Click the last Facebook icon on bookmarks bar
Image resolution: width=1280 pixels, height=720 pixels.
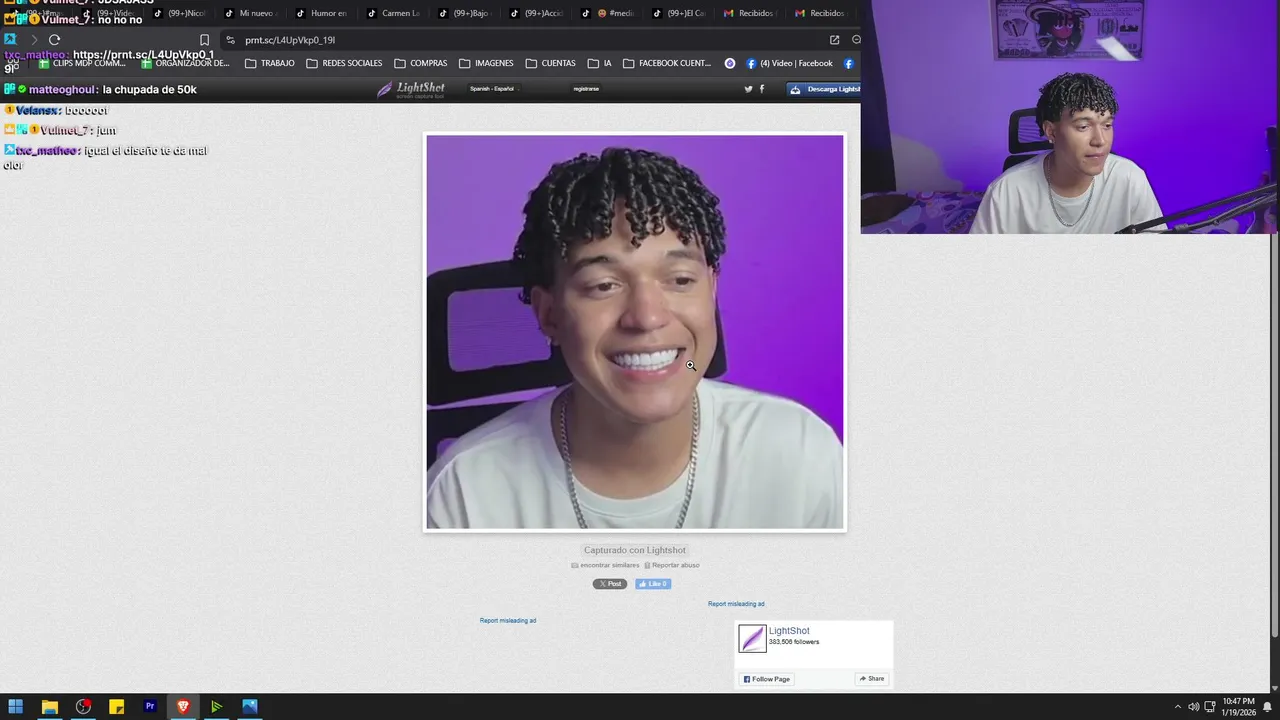coord(848,63)
